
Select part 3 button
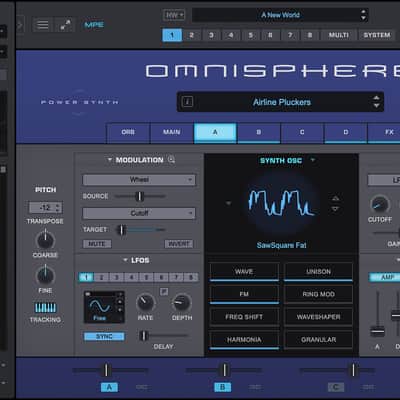(x=211, y=35)
